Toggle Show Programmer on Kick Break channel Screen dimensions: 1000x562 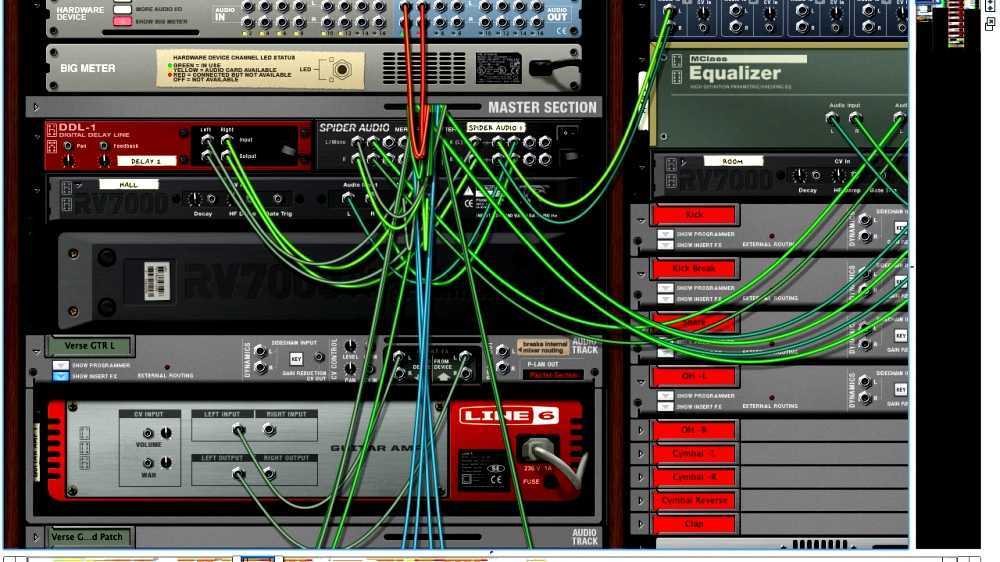(x=665, y=288)
